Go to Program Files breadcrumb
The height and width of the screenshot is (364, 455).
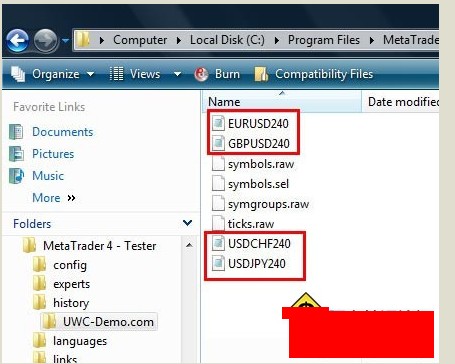(x=324, y=40)
